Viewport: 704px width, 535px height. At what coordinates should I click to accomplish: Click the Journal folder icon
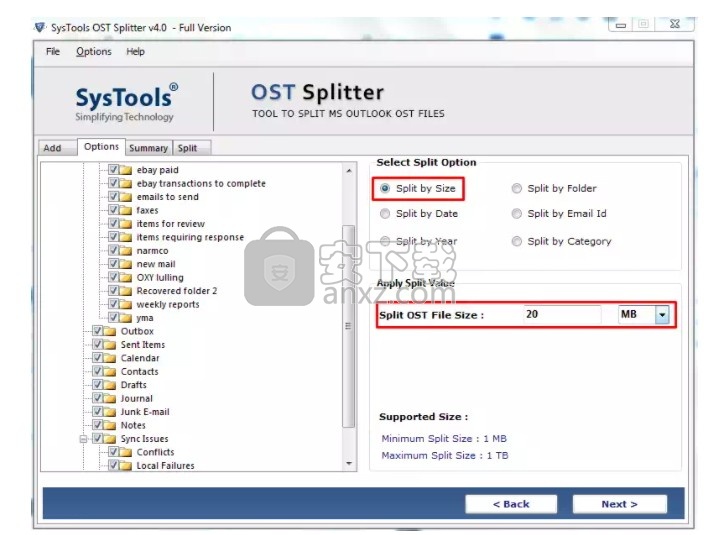(110, 399)
